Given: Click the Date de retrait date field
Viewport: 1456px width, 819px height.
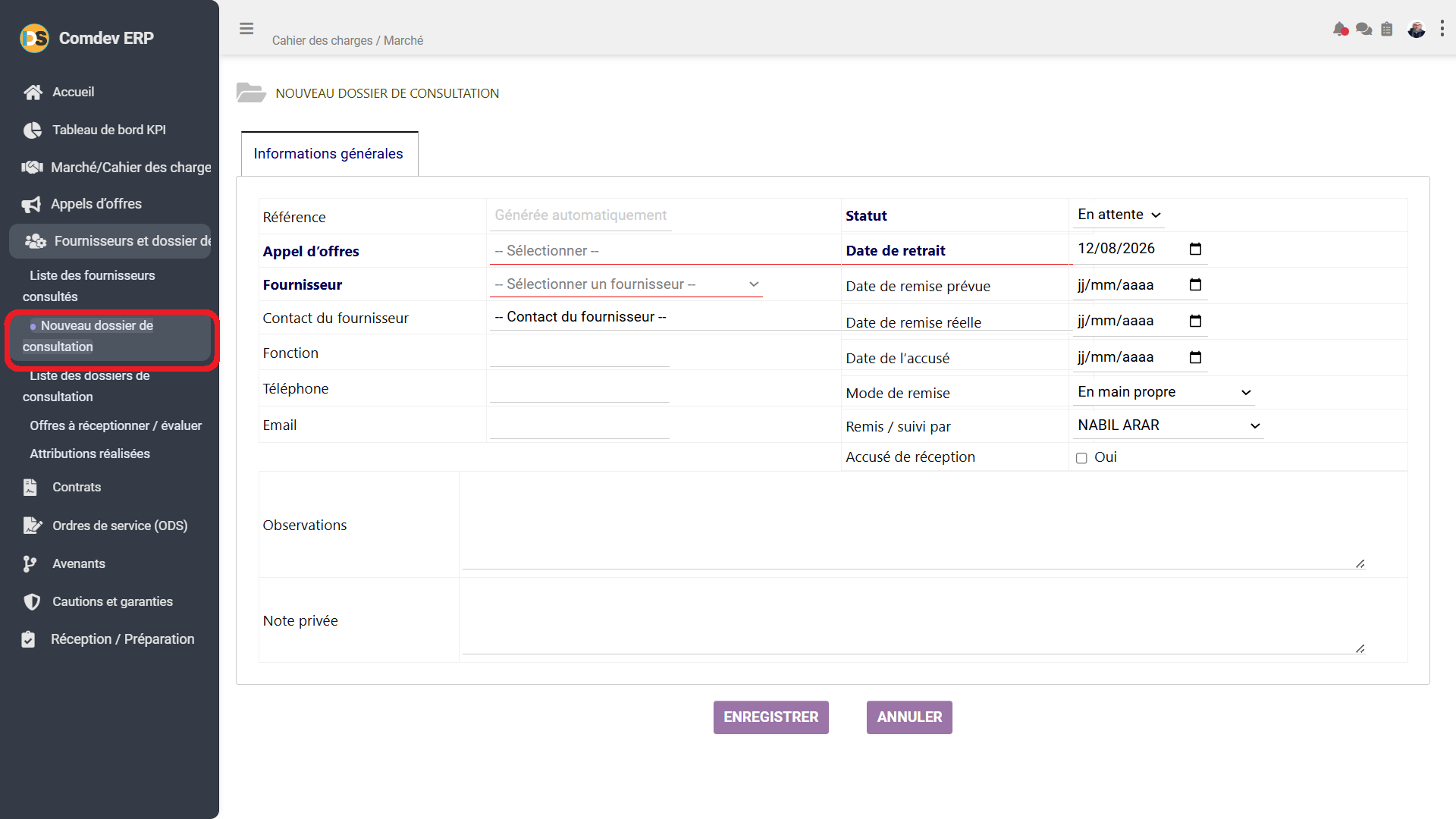Looking at the screenshot, I should 1140,249.
